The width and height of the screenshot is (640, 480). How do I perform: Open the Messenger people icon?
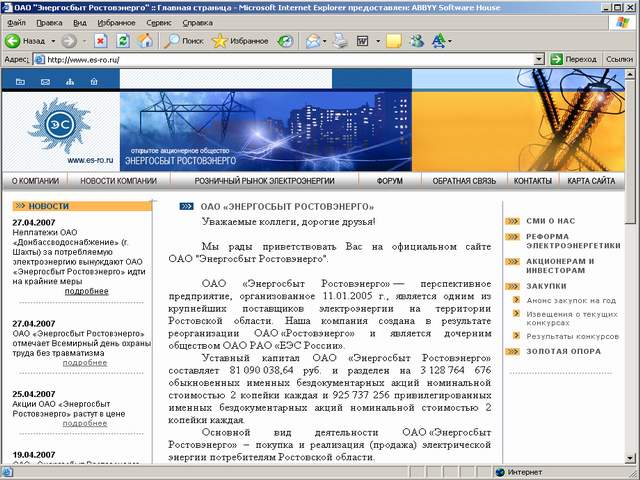click(x=417, y=41)
